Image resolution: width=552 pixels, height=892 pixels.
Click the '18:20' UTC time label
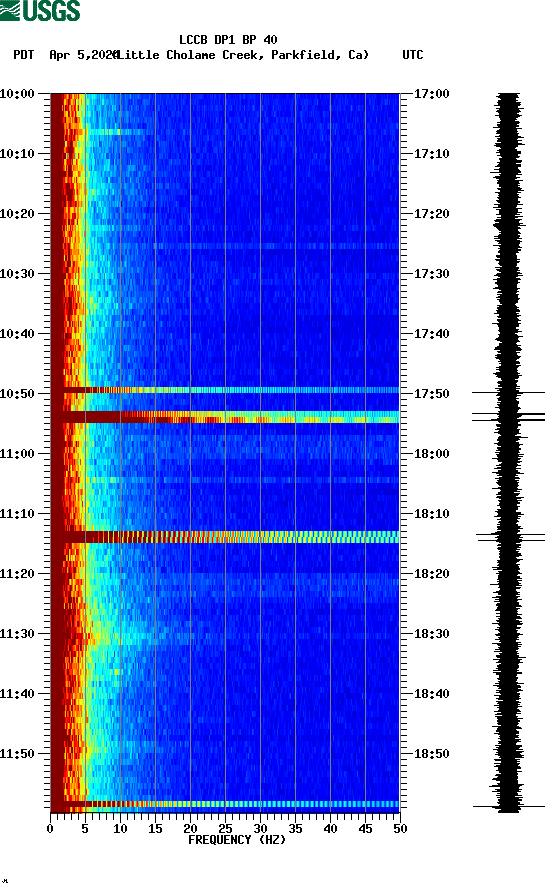pyautogui.click(x=431, y=573)
